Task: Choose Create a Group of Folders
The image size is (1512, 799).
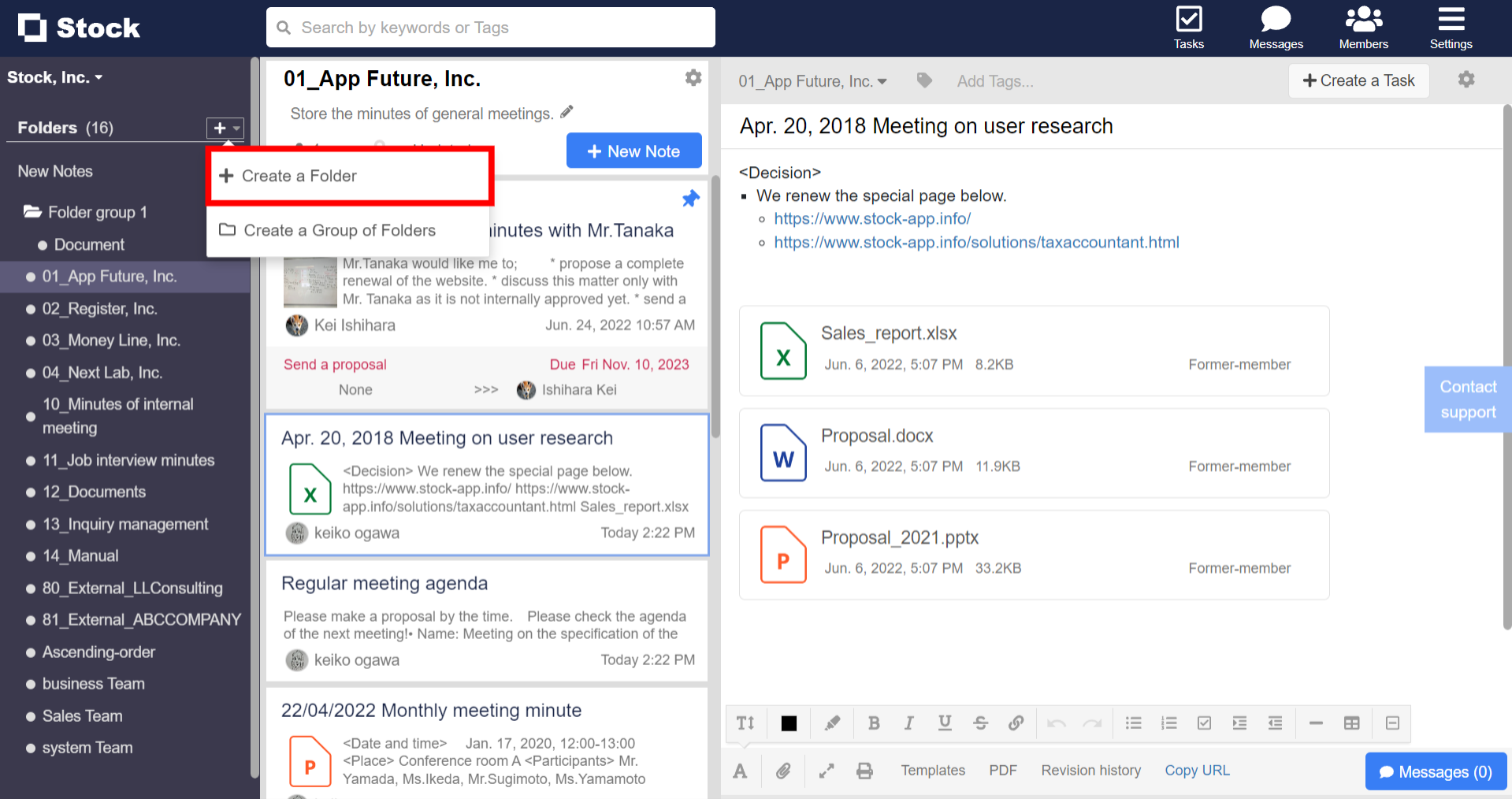Action: (x=339, y=230)
